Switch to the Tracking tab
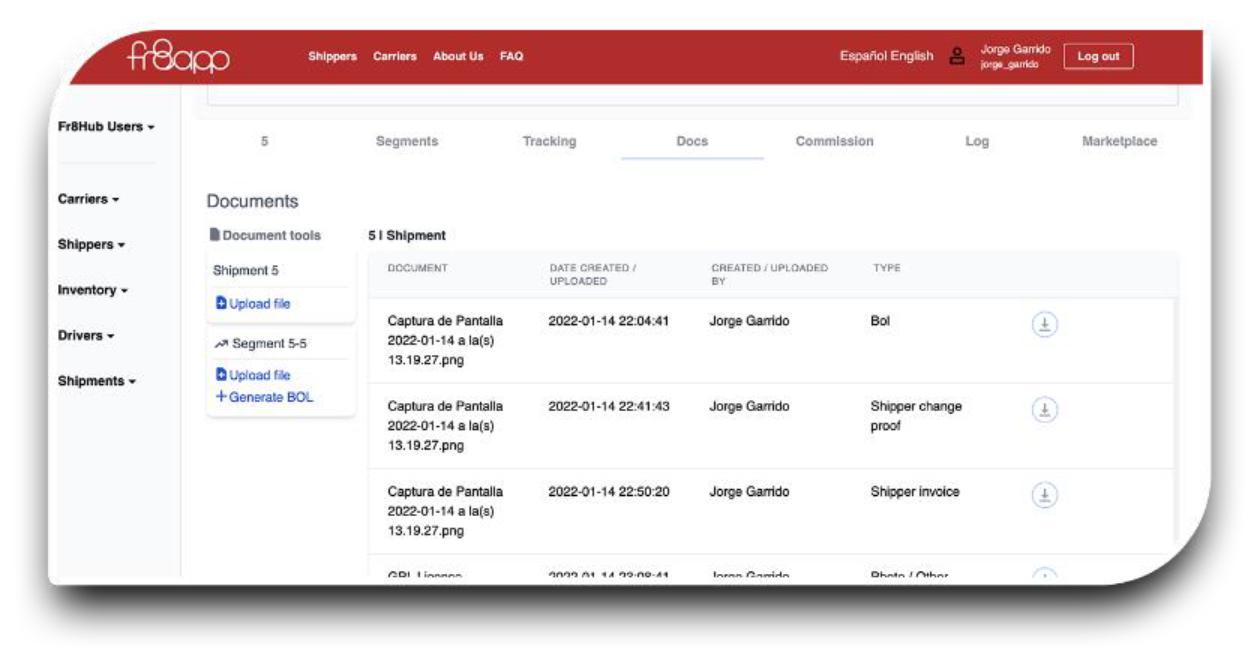The width and height of the screenshot is (1248, 648). click(549, 142)
